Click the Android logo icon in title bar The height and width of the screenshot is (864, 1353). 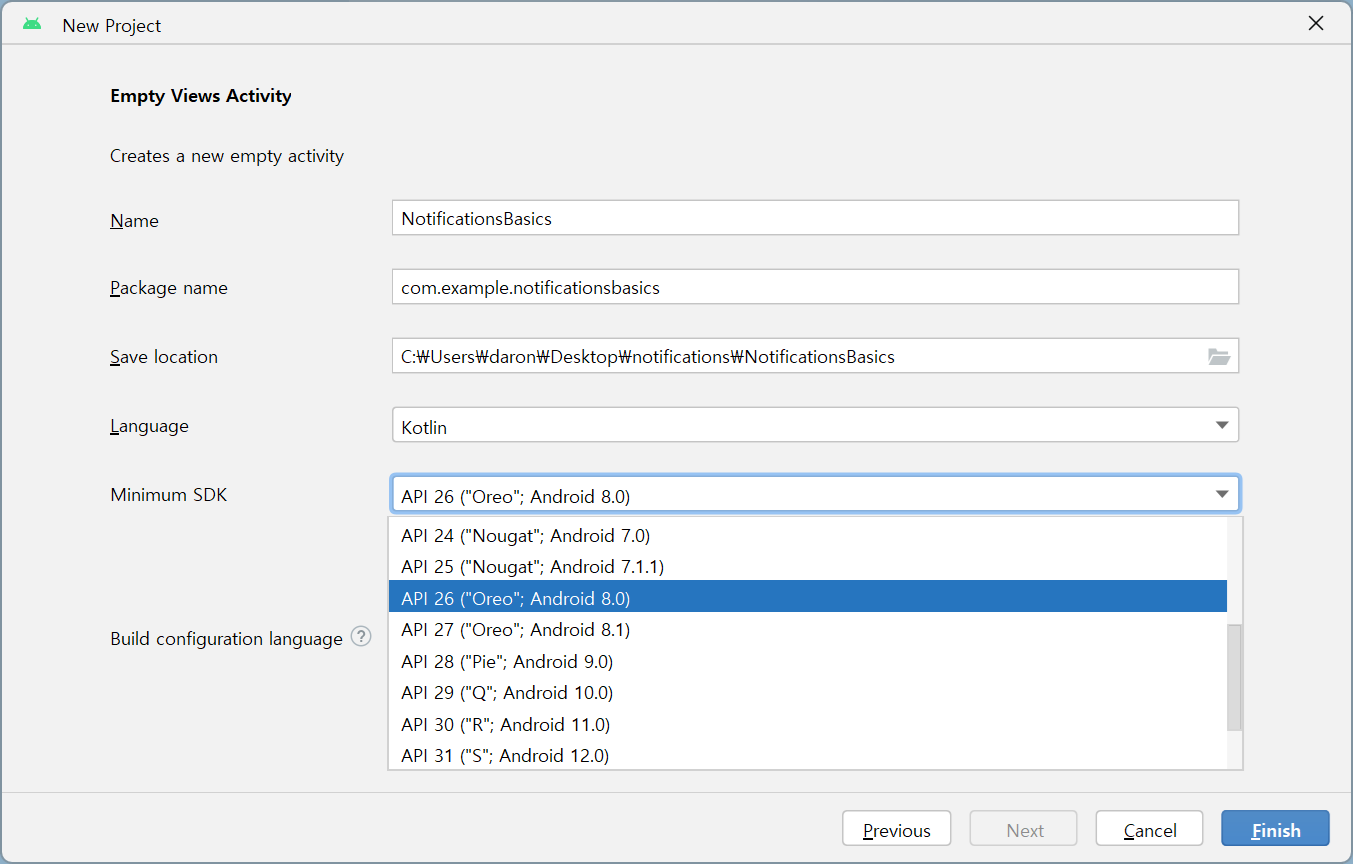click(32, 24)
